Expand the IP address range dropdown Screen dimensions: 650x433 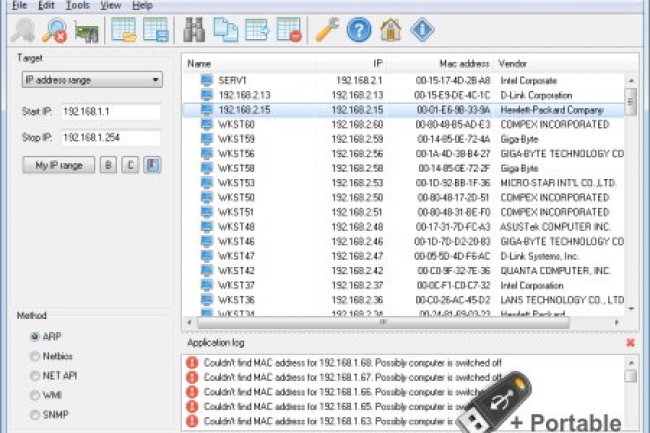91,80
